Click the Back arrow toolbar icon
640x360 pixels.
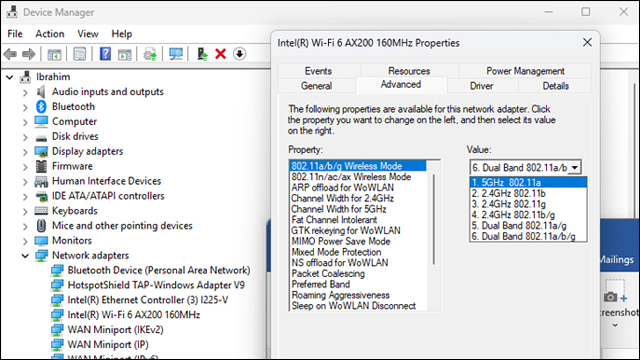10,54
